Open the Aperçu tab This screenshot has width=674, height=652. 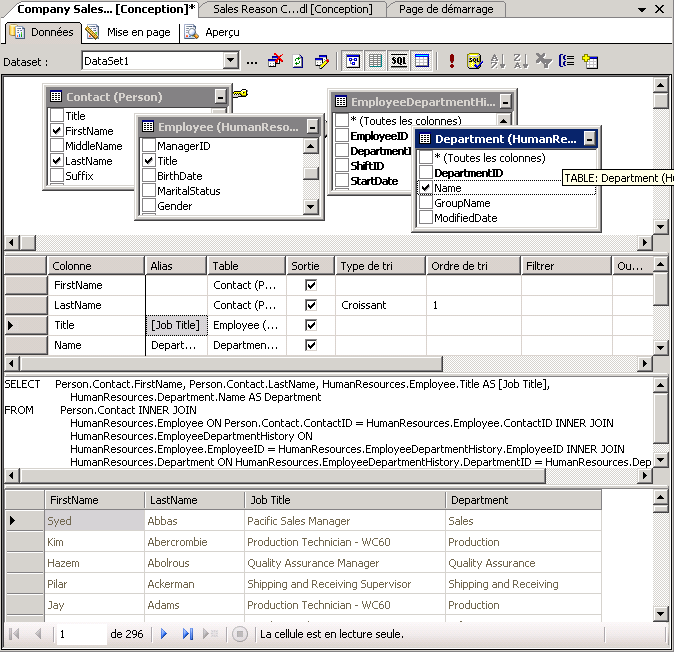[x=212, y=32]
